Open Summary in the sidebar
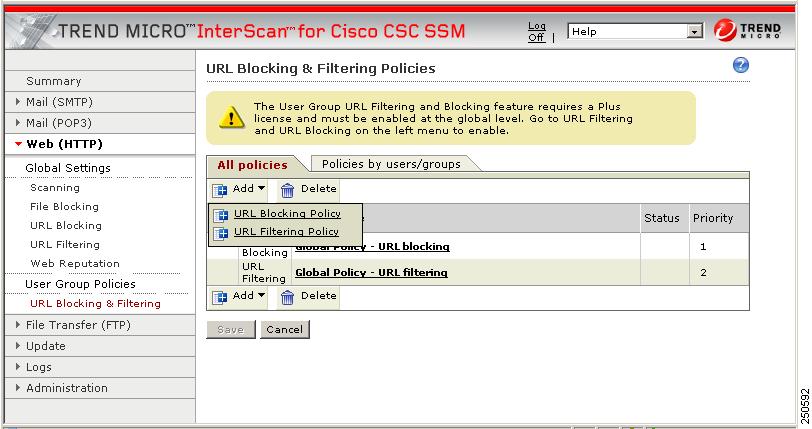 pos(53,81)
